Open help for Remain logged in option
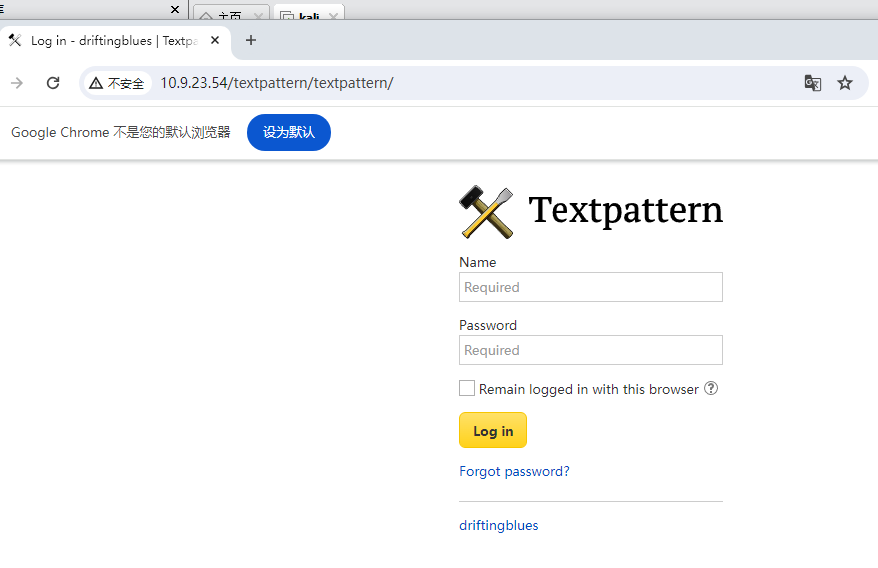The width and height of the screenshot is (878, 568). 711,388
